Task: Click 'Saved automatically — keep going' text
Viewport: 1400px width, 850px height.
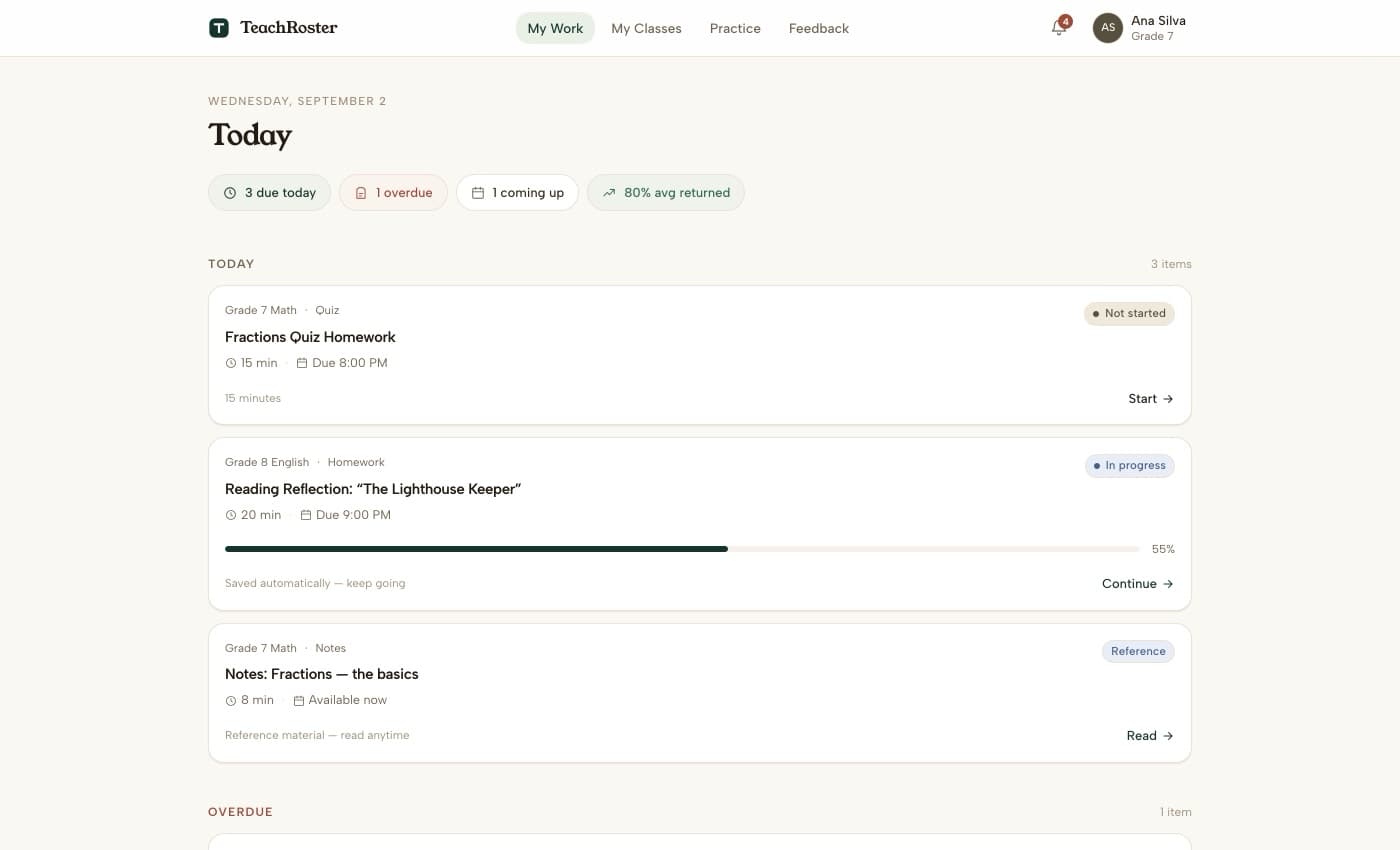Action: pyautogui.click(x=315, y=584)
